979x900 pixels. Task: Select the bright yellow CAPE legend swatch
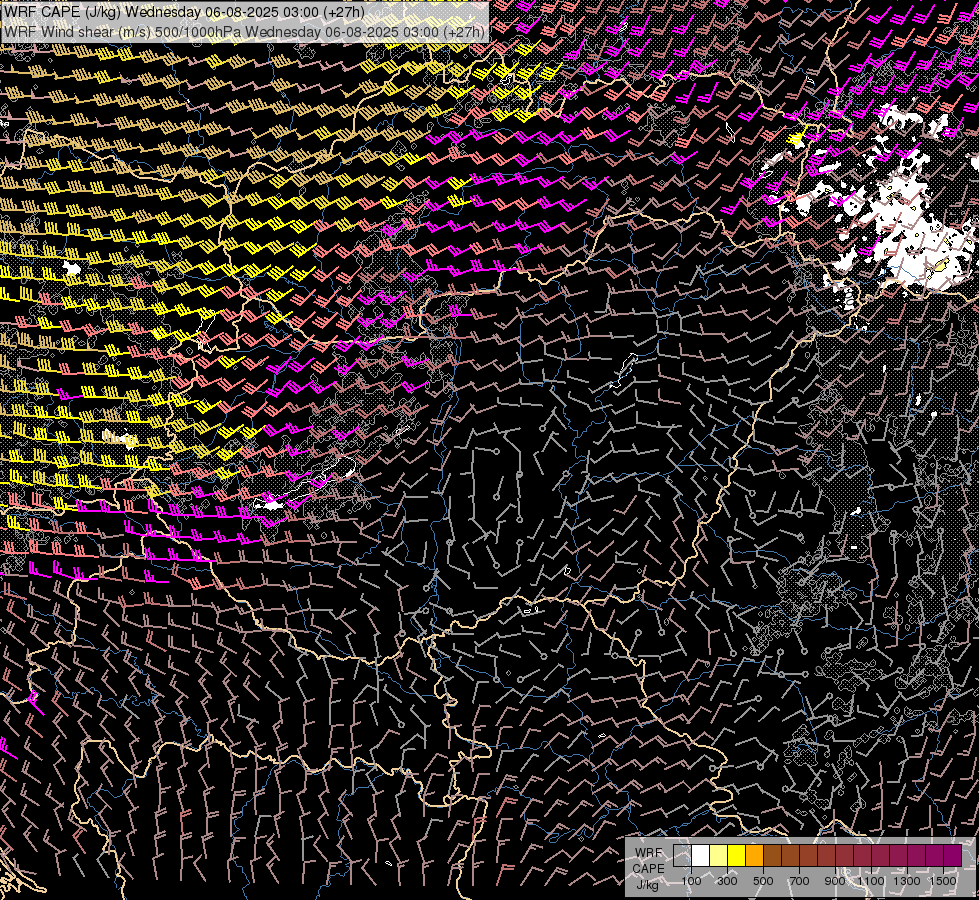pyautogui.click(x=737, y=855)
